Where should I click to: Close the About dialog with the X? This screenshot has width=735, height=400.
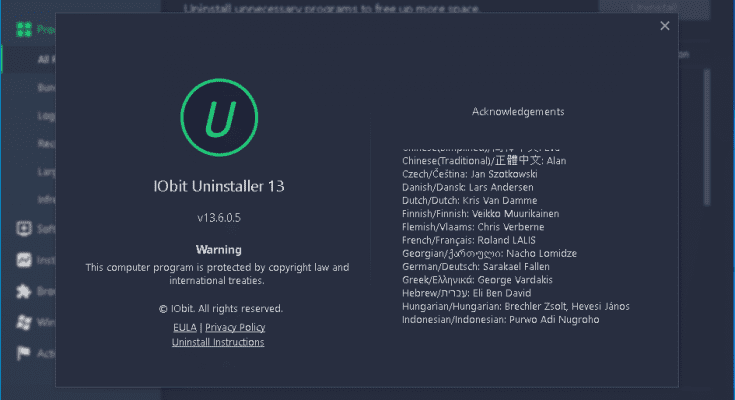(665, 26)
